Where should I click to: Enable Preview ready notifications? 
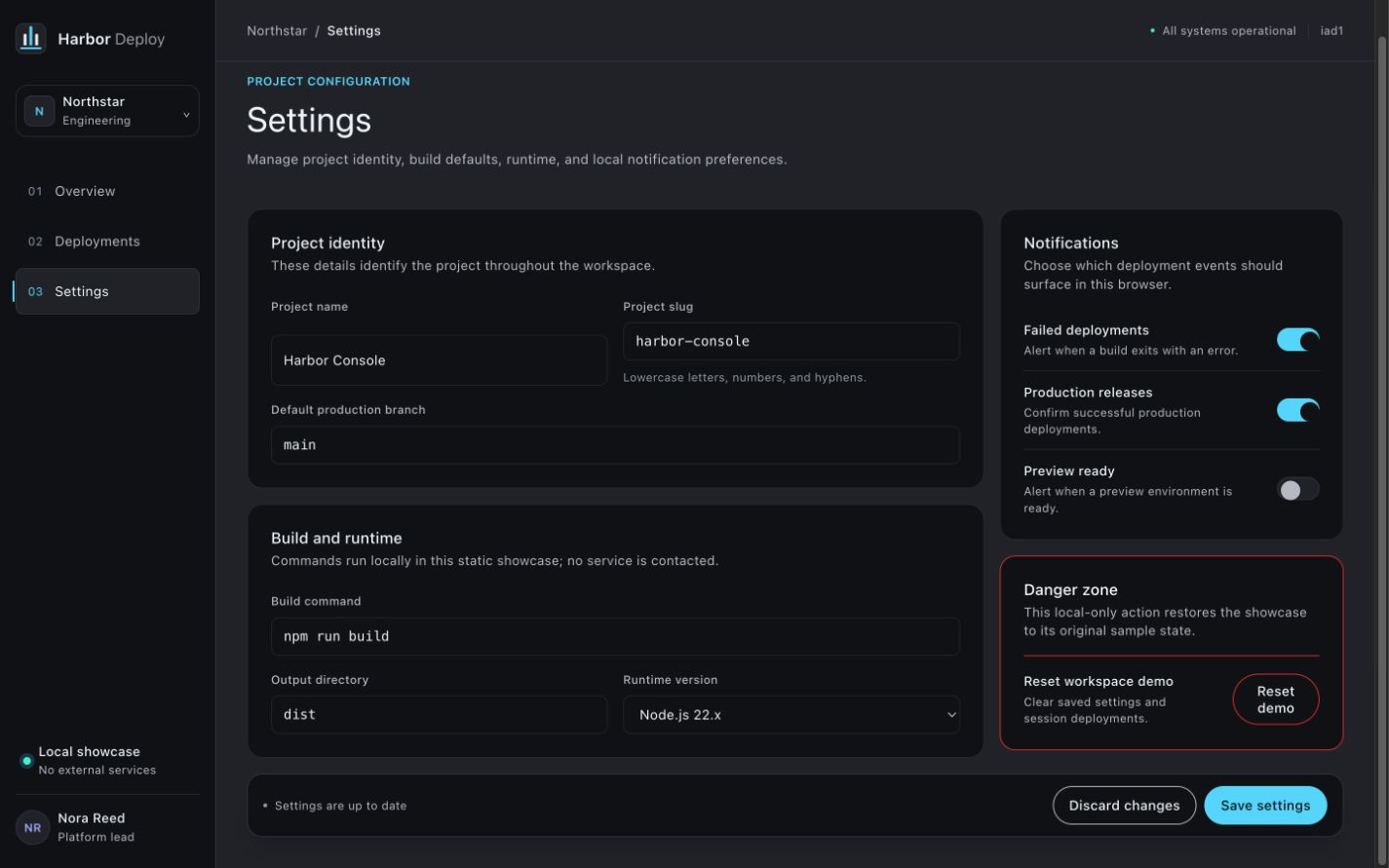(x=1297, y=489)
